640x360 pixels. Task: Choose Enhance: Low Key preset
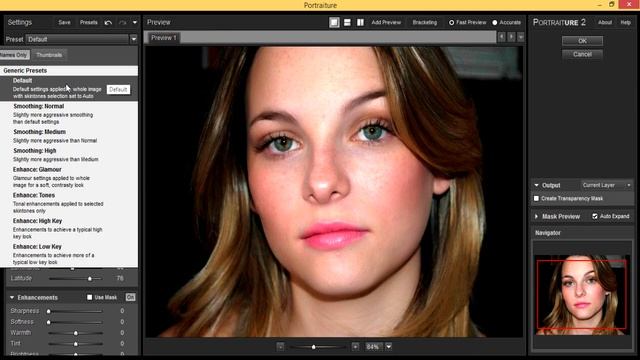pyautogui.click(x=69, y=254)
